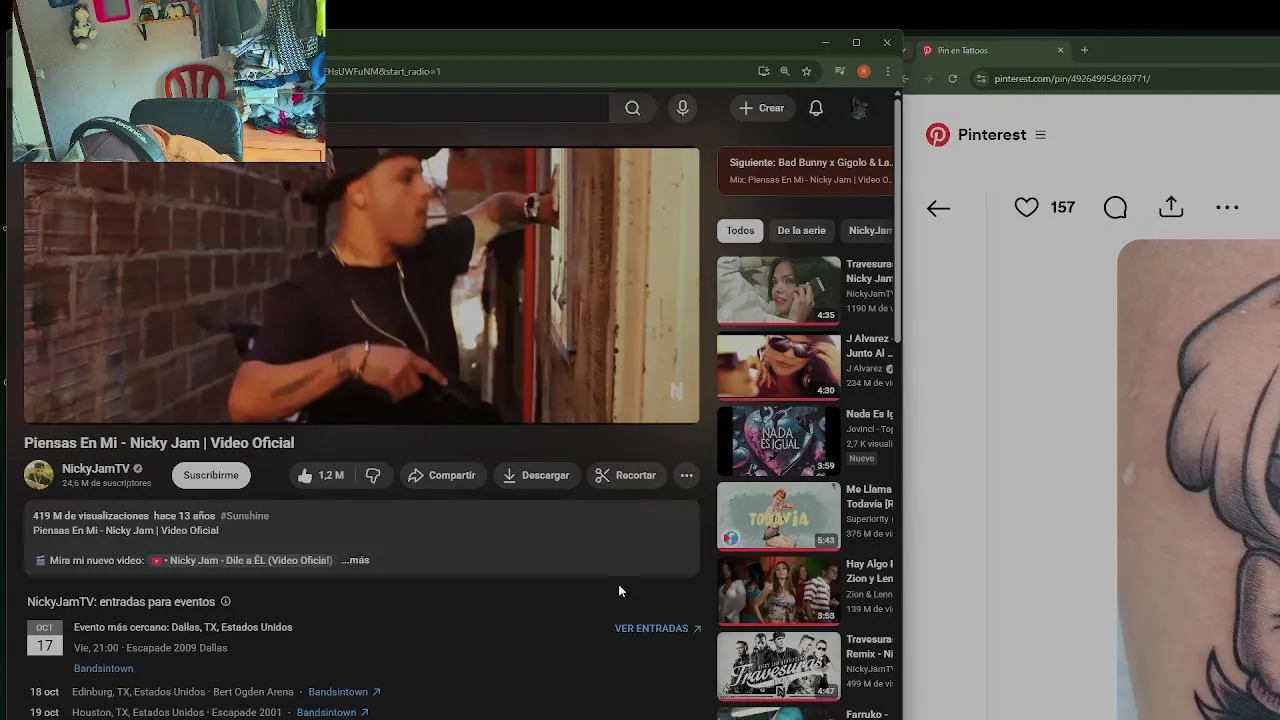Like the Pinterest pin with the heart icon

point(1026,207)
